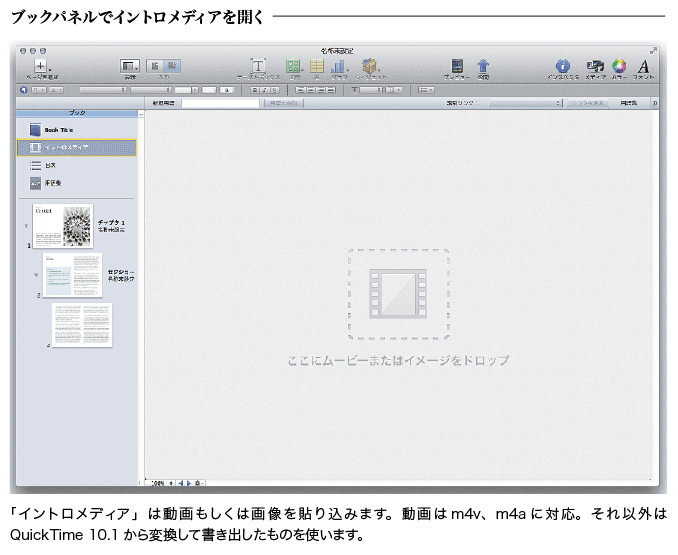Select landscape orientation button
The image size is (678, 555).
tap(172, 66)
